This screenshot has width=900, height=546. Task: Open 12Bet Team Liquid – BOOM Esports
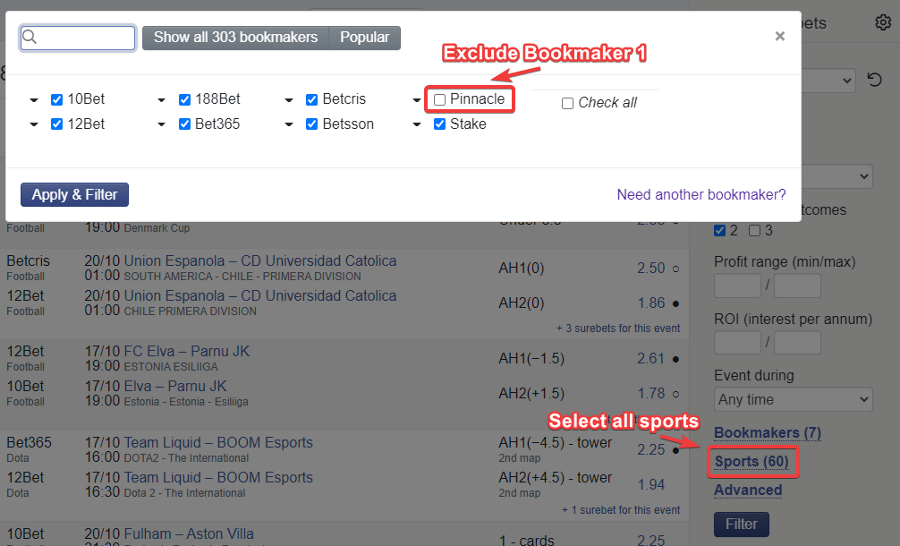point(218,478)
